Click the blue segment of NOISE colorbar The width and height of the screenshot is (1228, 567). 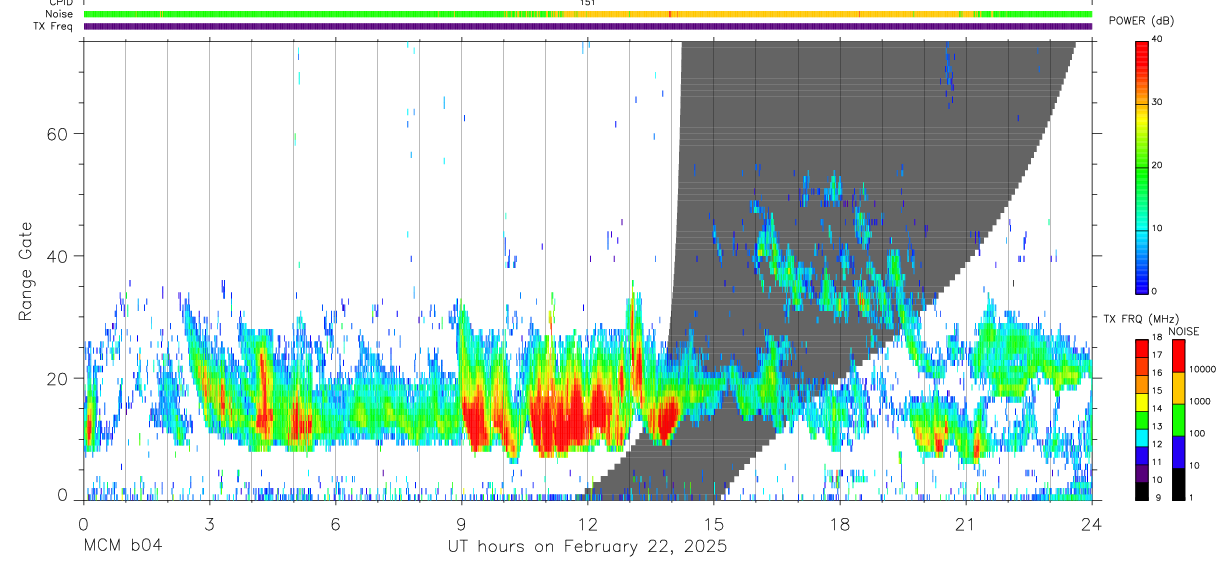click(1177, 452)
